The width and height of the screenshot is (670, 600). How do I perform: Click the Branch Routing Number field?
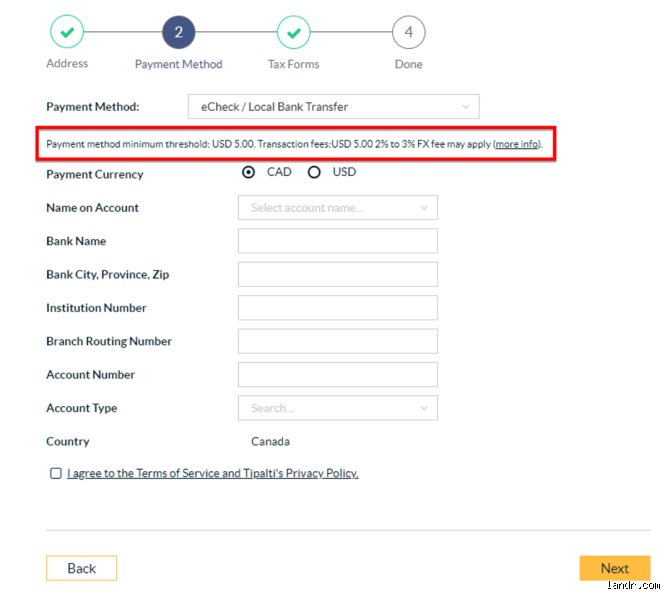pos(338,341)
